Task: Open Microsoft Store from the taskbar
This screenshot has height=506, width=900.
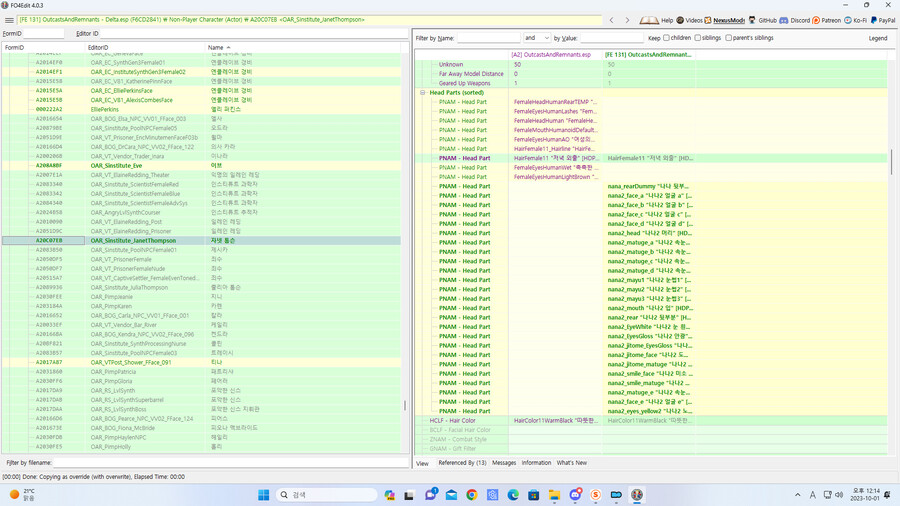Action: click(x=533, y=495)
